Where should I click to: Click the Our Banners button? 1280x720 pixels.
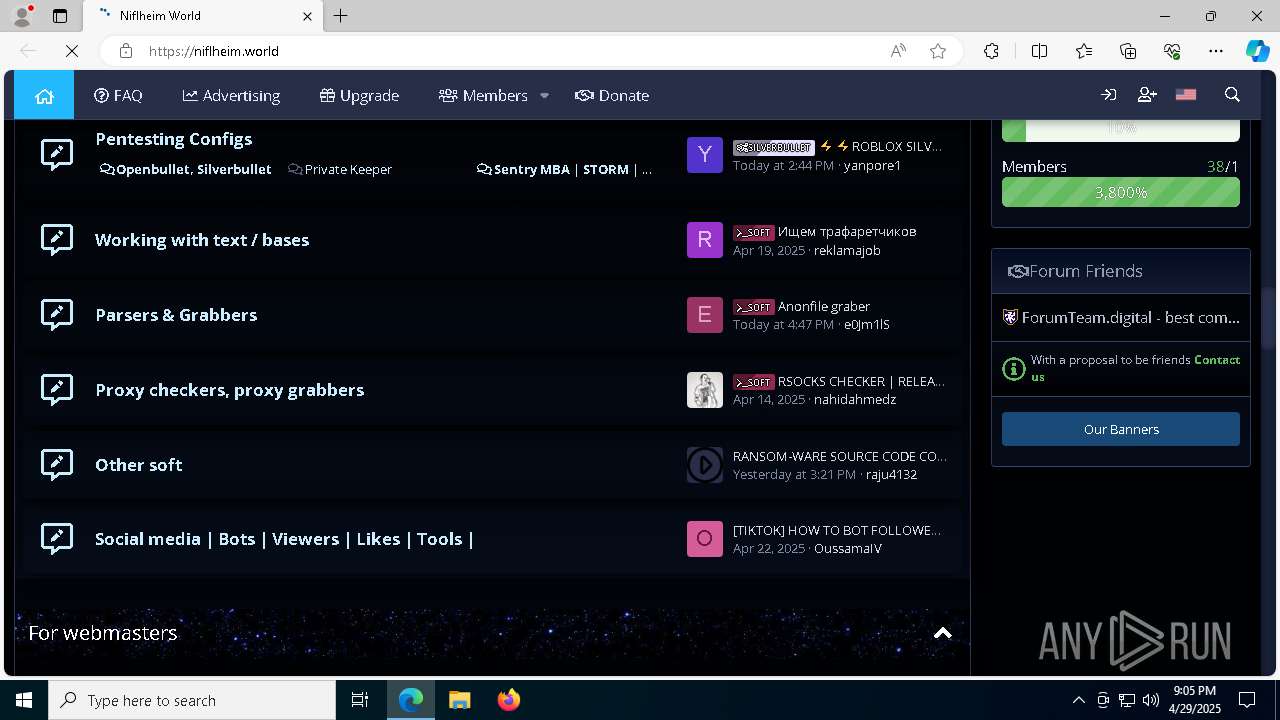pyautogui.click(x=1121, y=429)
